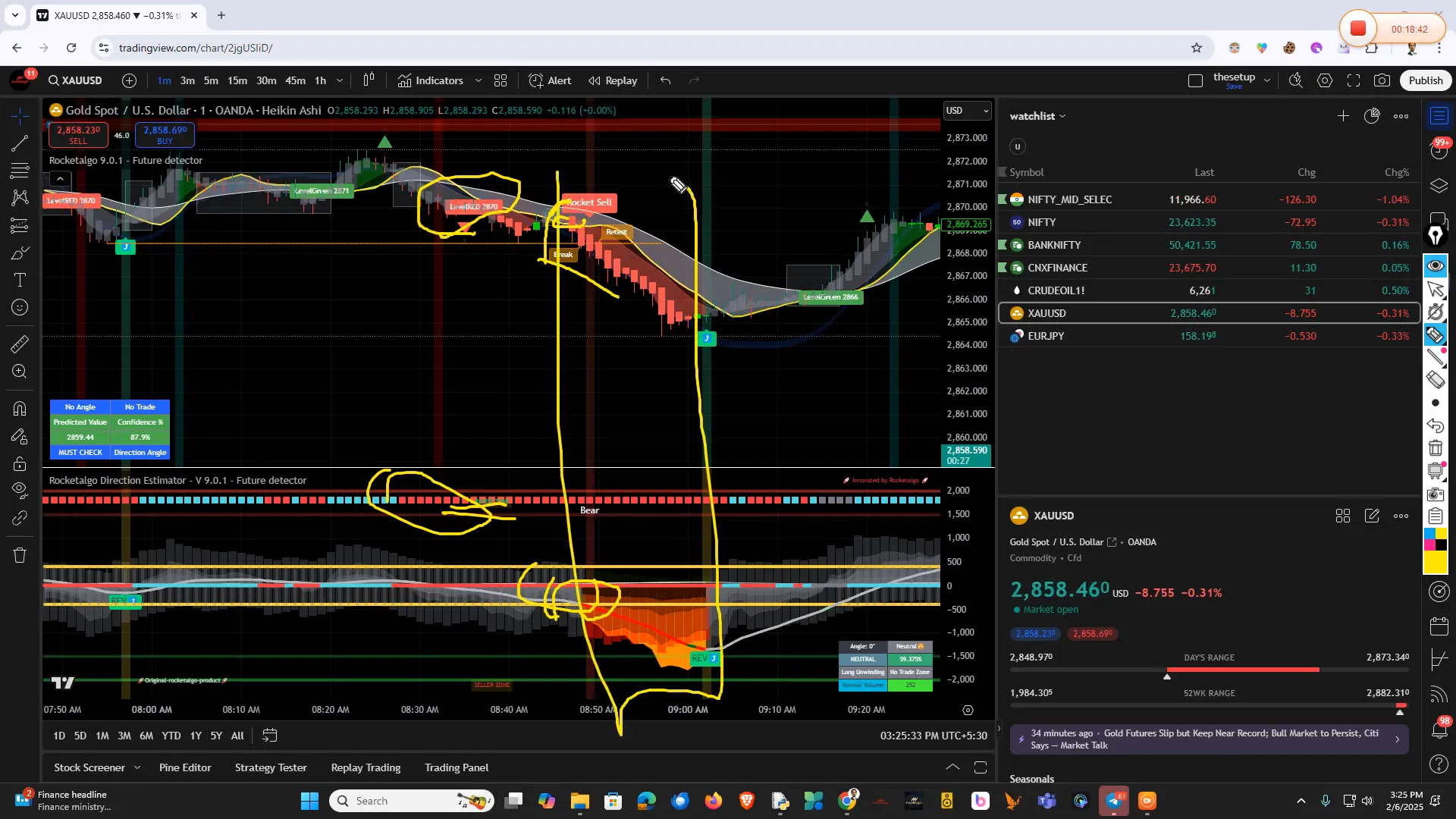The image size is (1456, 819).
Task: Click the Publish button
Action: [1425, 80]
